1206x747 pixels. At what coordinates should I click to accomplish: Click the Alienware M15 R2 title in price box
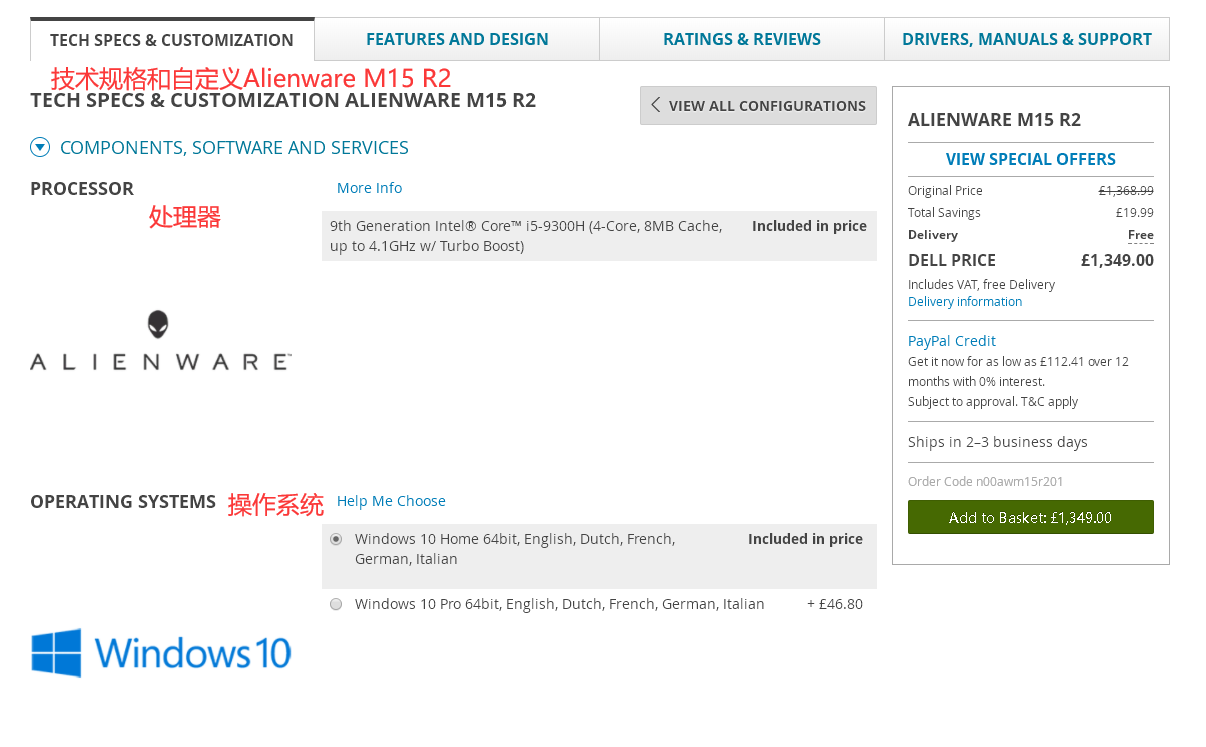[x=994, y=120]
